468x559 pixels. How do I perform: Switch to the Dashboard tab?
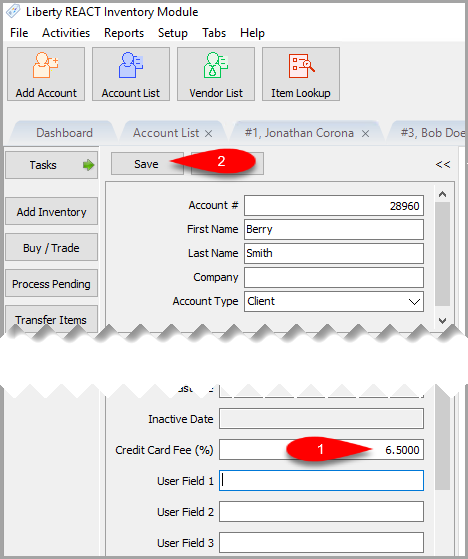[64, 133]
